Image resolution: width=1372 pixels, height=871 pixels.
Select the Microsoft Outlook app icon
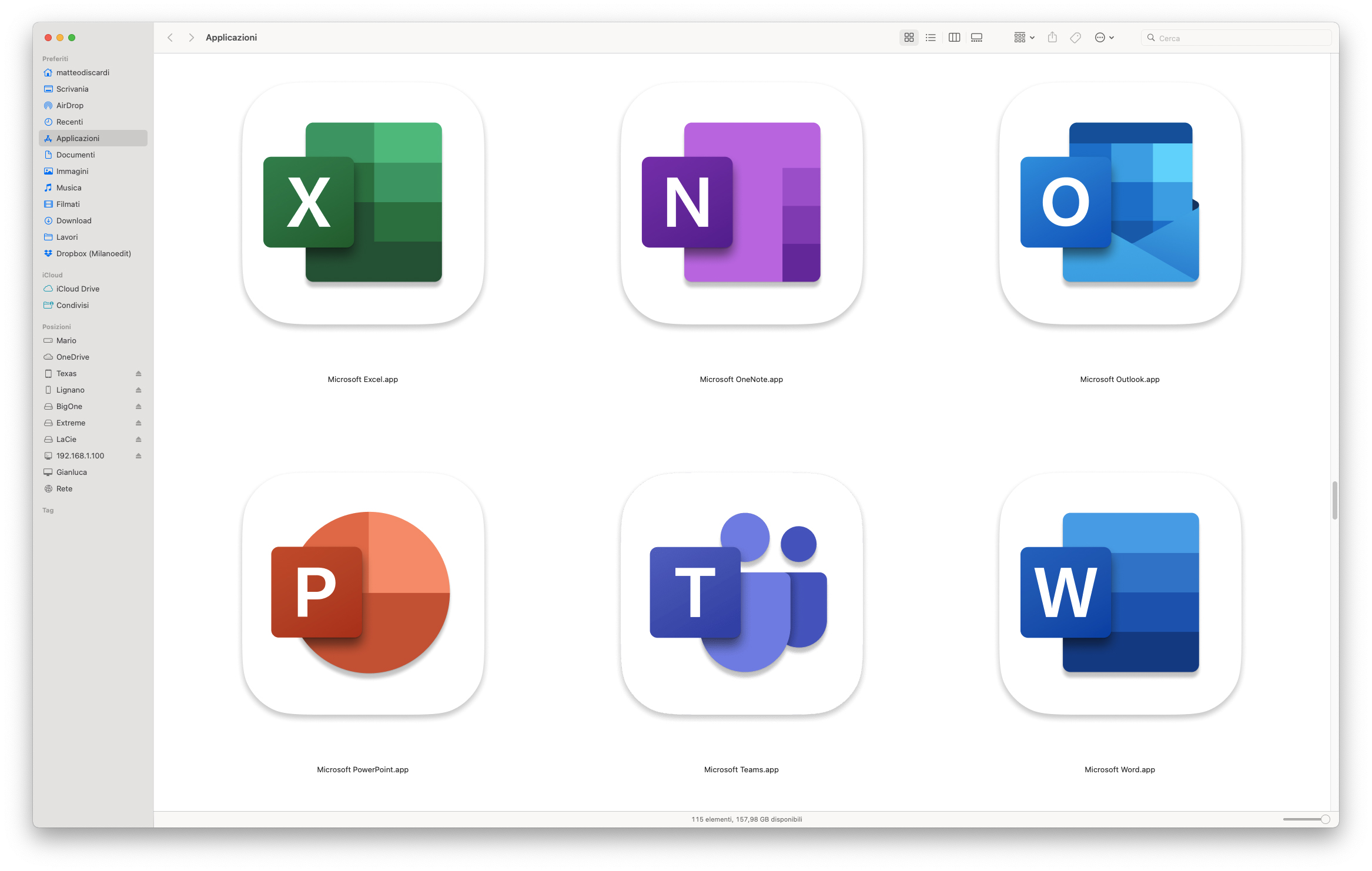[1120, 203]
